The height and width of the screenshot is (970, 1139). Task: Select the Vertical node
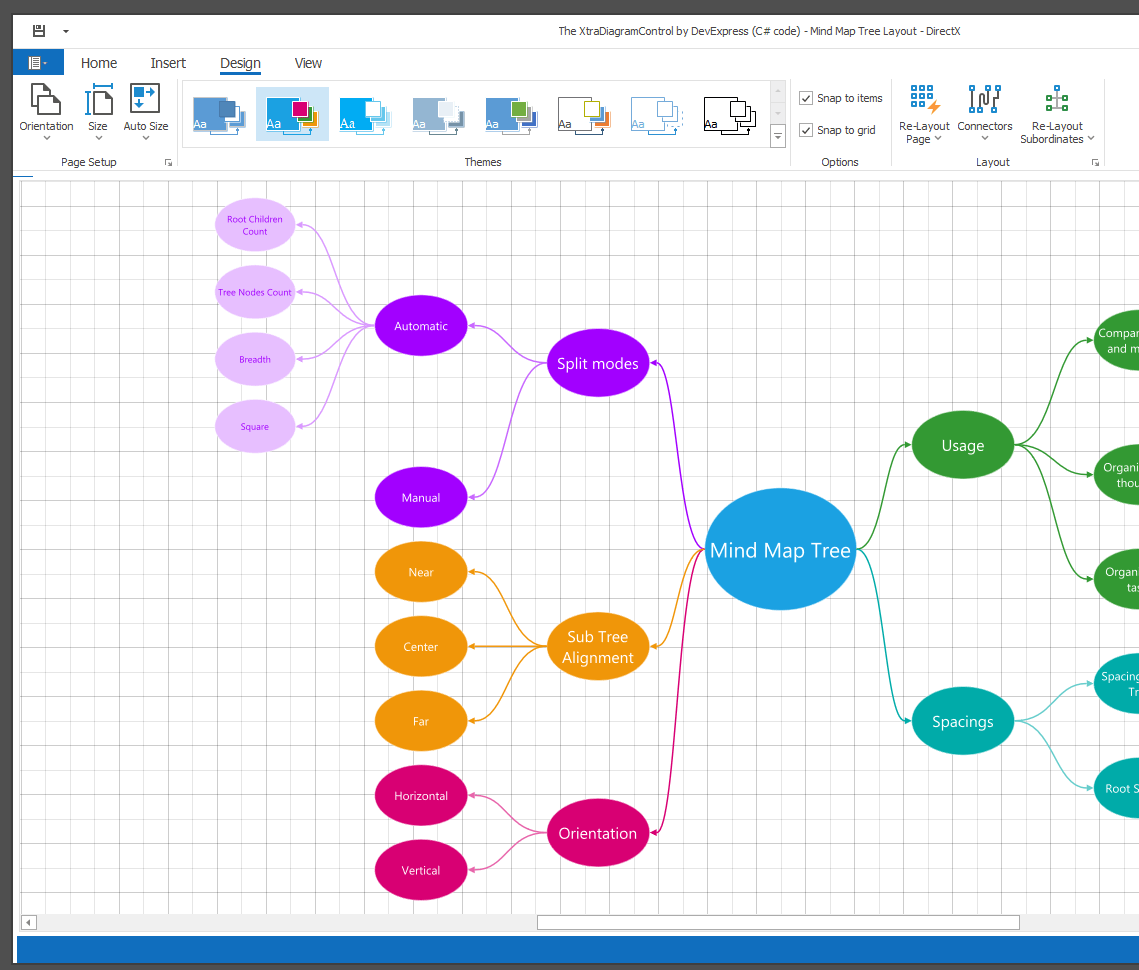click(x=421, y=870)
